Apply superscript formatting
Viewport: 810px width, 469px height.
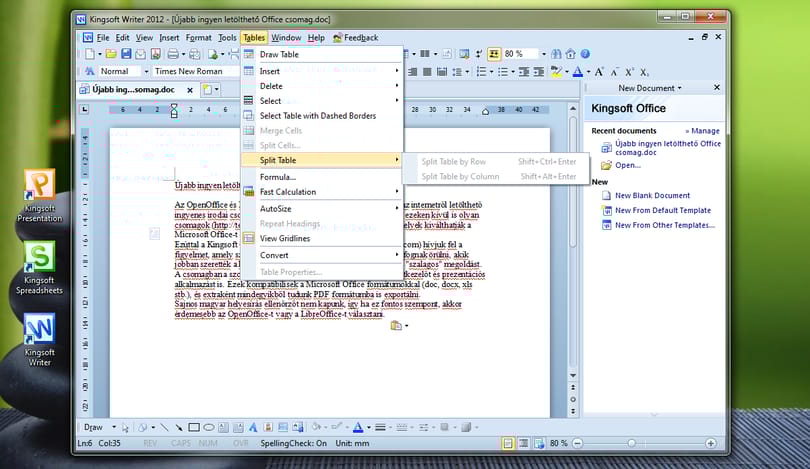click(629, 72)
